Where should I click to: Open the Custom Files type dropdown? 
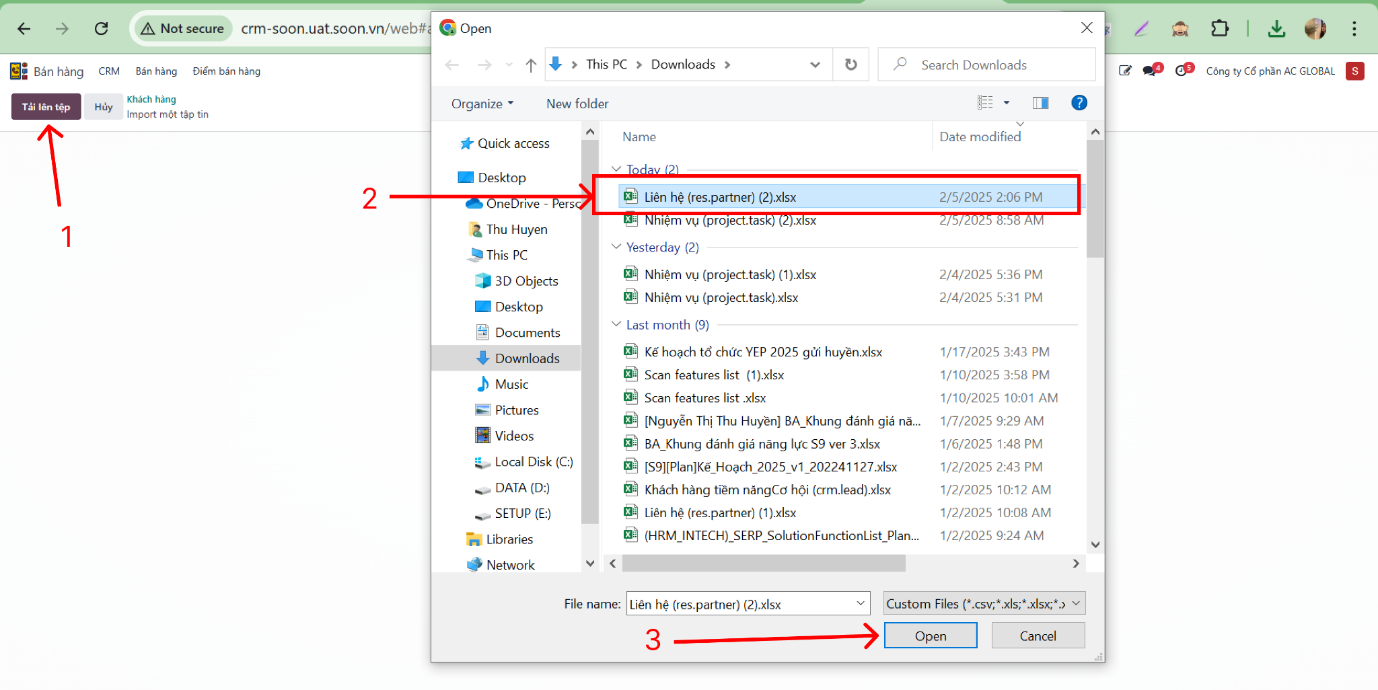[985, 604]
